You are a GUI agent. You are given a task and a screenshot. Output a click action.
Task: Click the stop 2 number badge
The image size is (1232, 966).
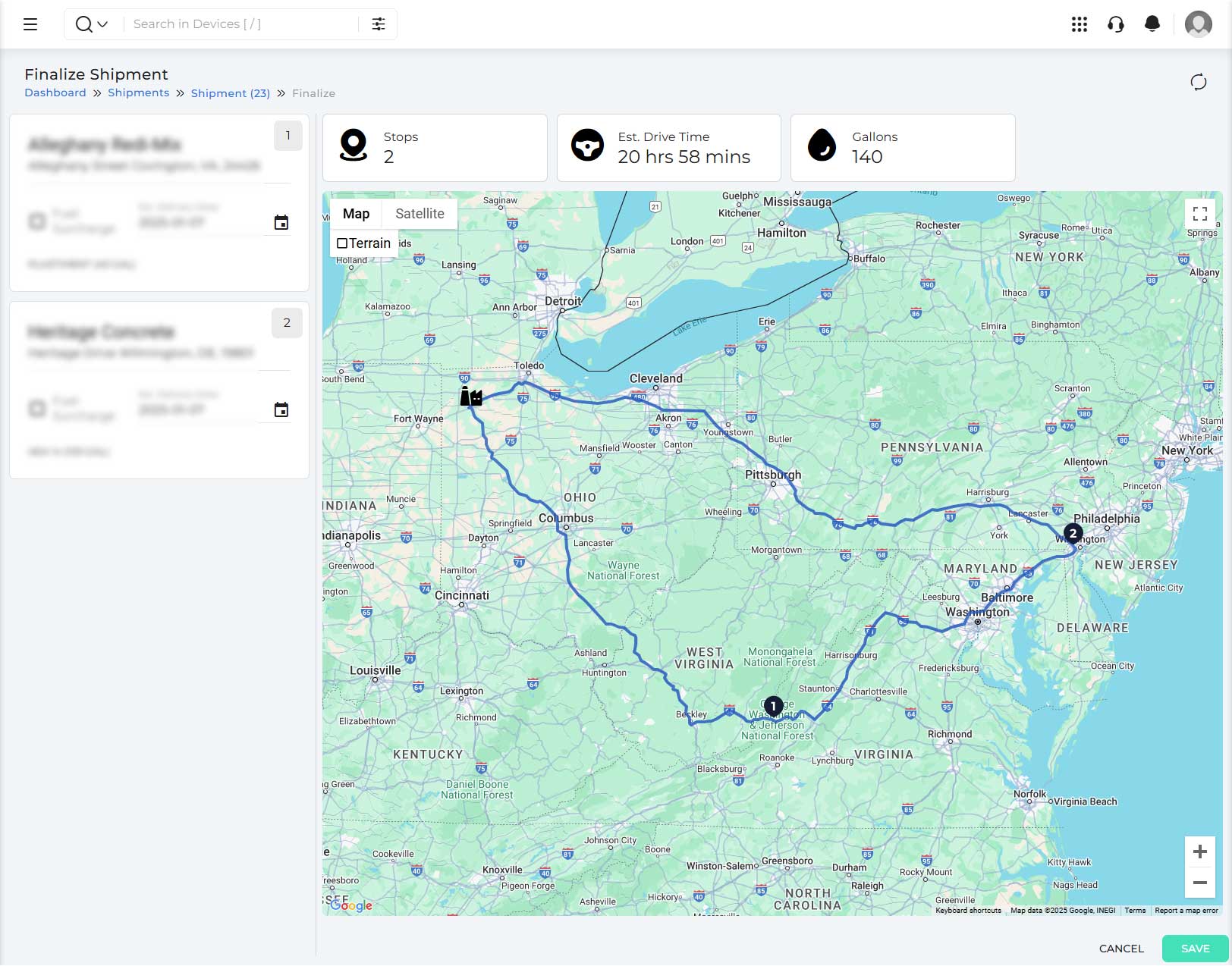point(287,323)
